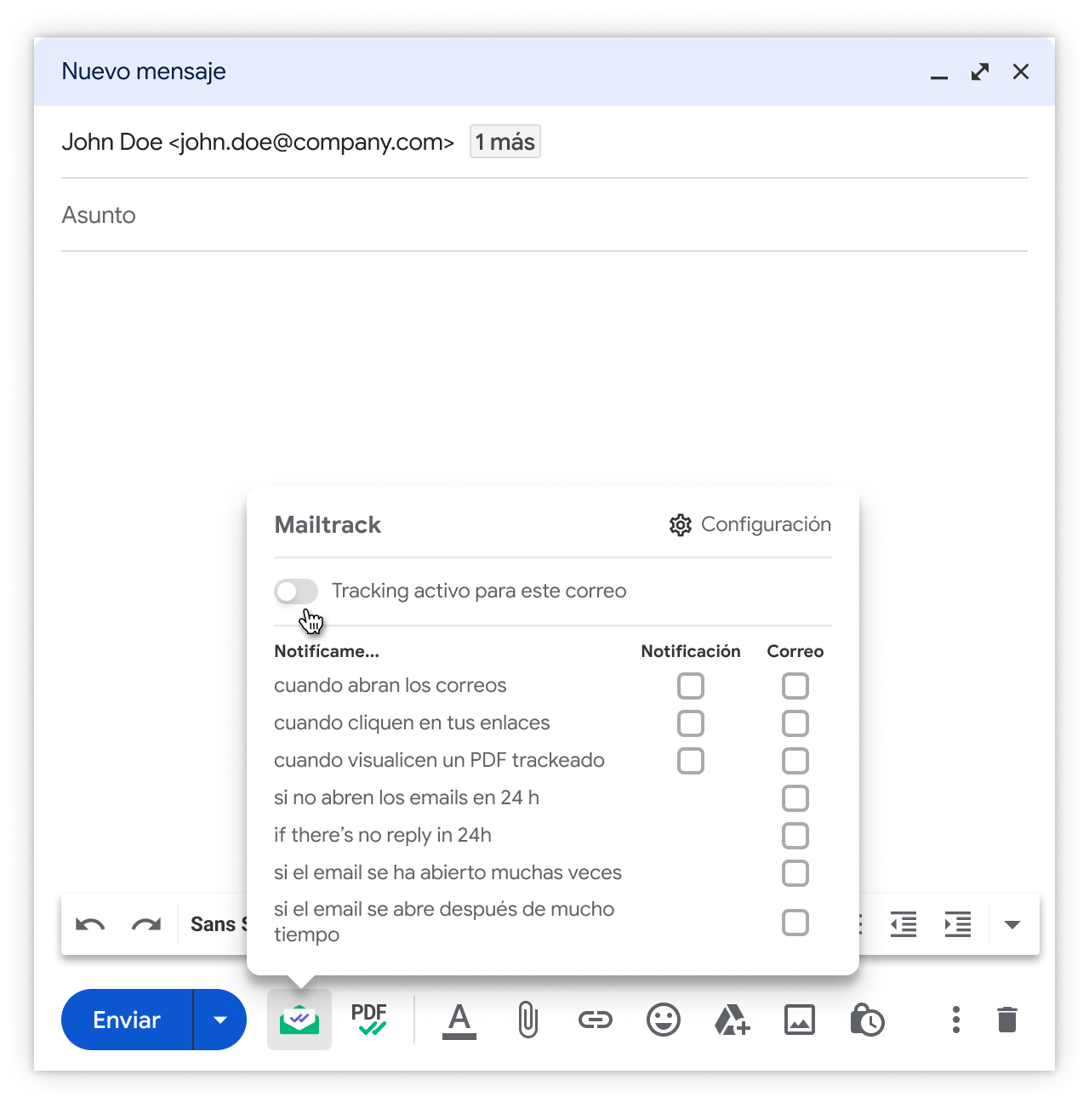Click the Asunto subject field
This screenshot has width=1089, height=1120.
(544, 215)
